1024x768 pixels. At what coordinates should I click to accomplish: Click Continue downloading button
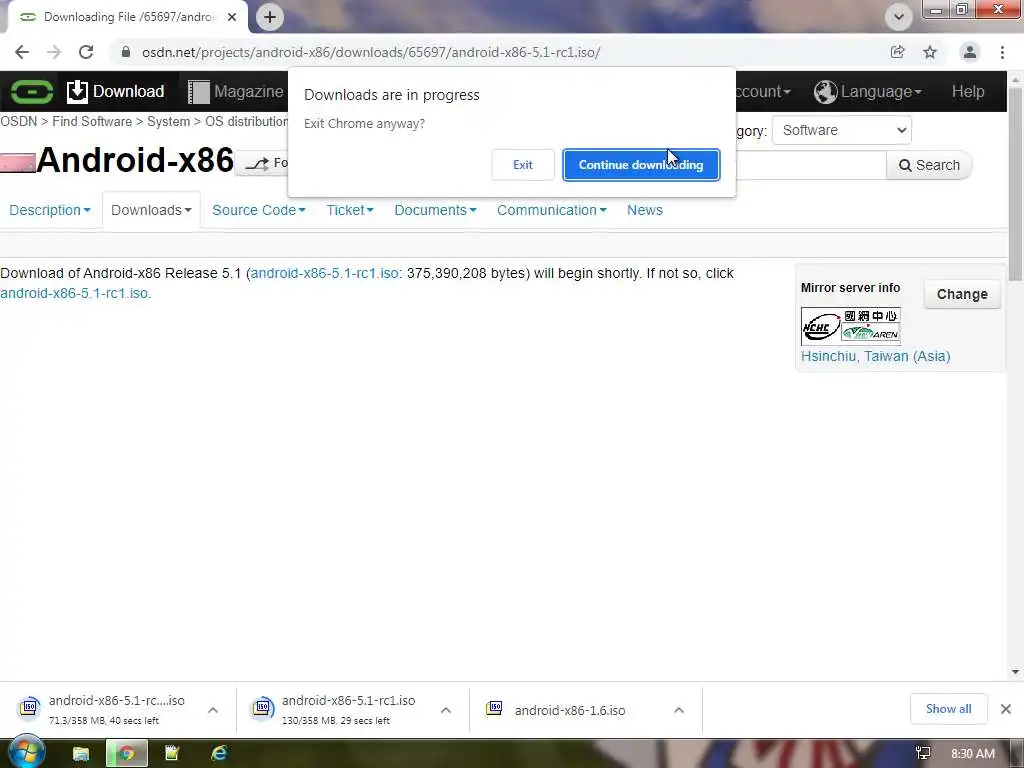click(641, 165)
